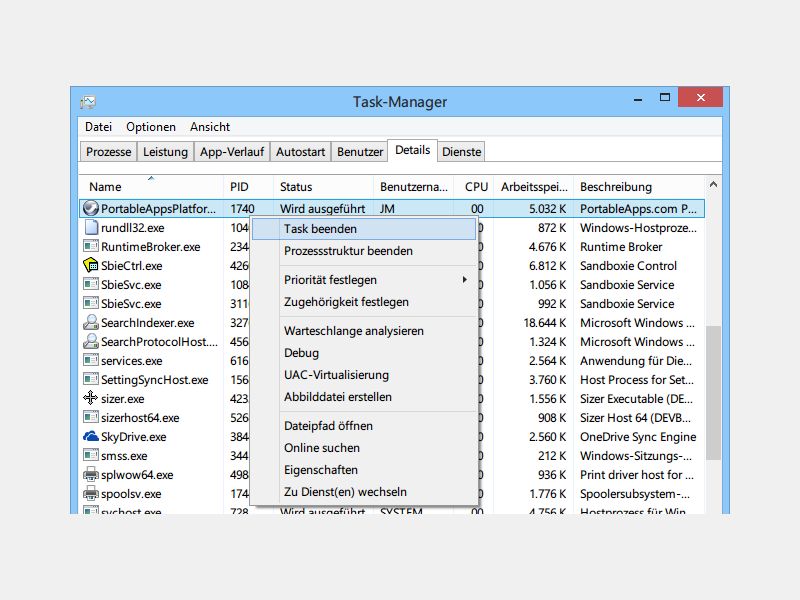Click the PortableAppsPlatform process icon
Image resolution: width=800 pixels, height=600 pixels.
pyautogui.click(x=91, y=208)
